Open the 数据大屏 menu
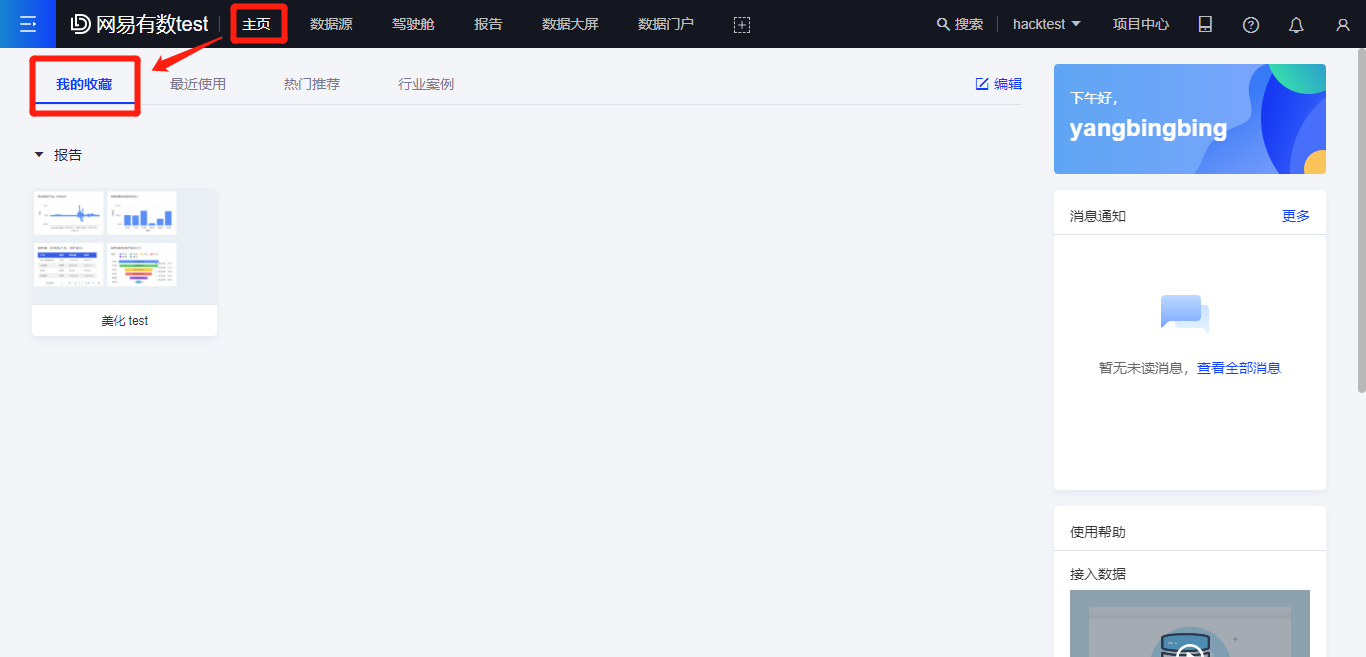 tap(570, 24)
